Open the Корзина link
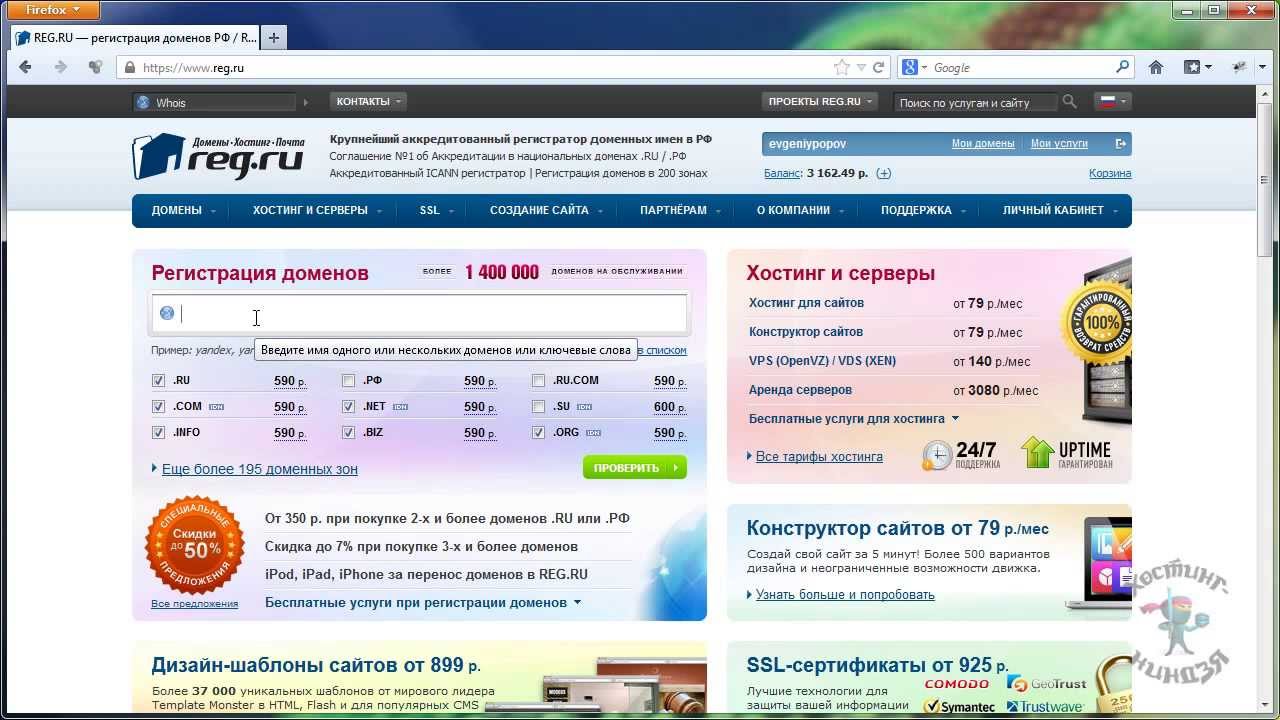Screen dimensions: 1280x720 [1110, 173]
